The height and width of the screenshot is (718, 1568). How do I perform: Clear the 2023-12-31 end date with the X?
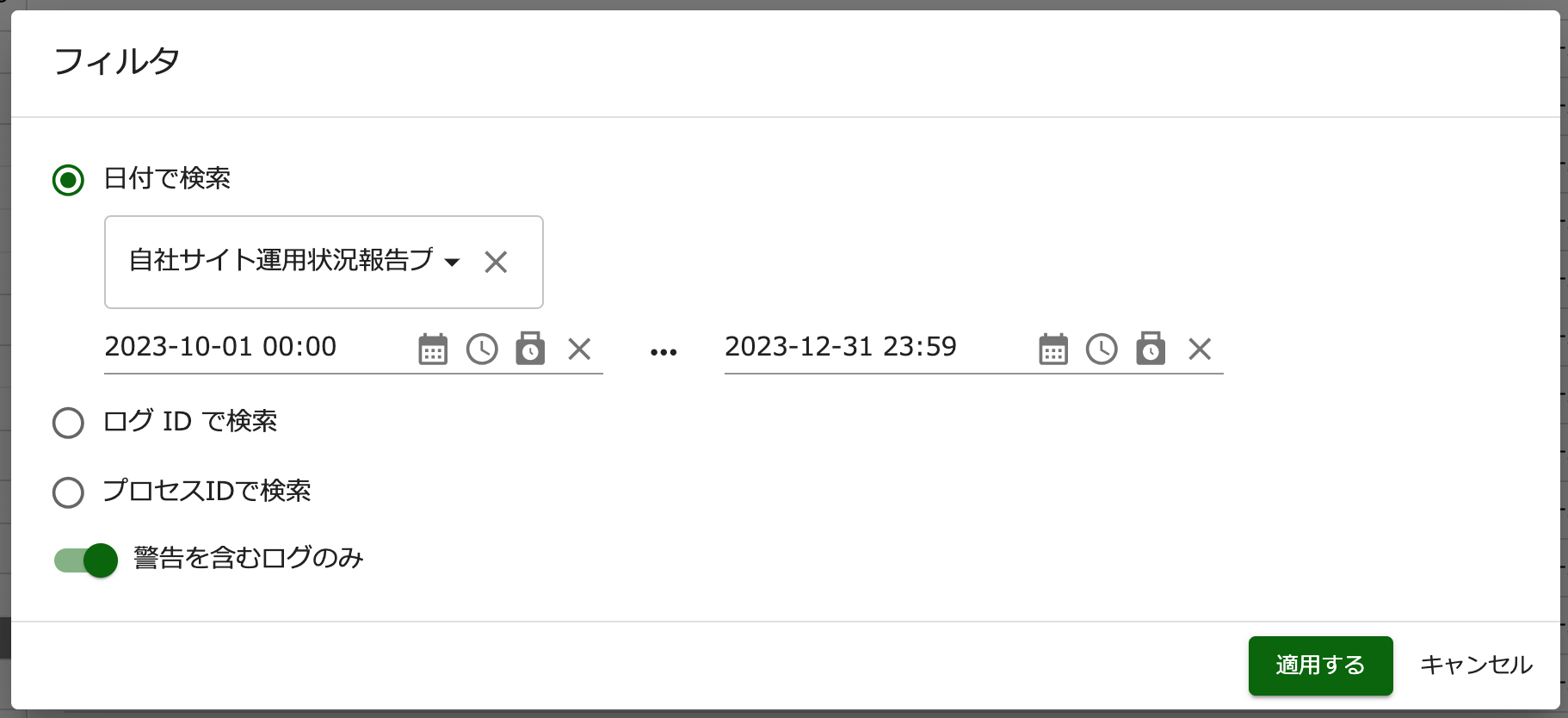pyautogui.click(x=1200, y=349)
